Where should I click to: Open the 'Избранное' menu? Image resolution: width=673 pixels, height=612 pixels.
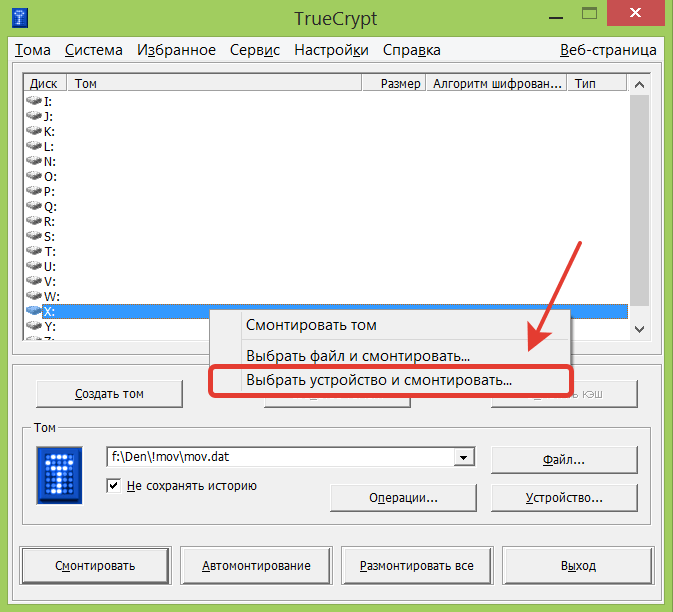click(176, 50)
